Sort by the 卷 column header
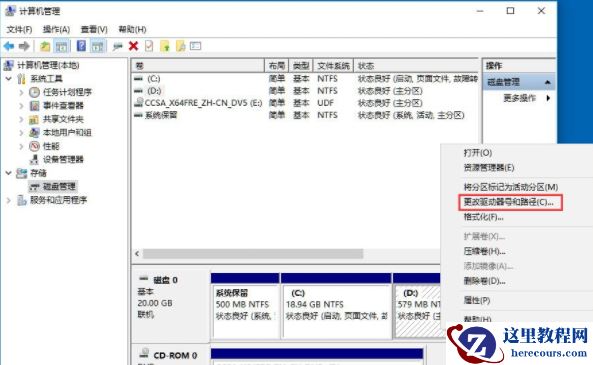 pos(198,66)
